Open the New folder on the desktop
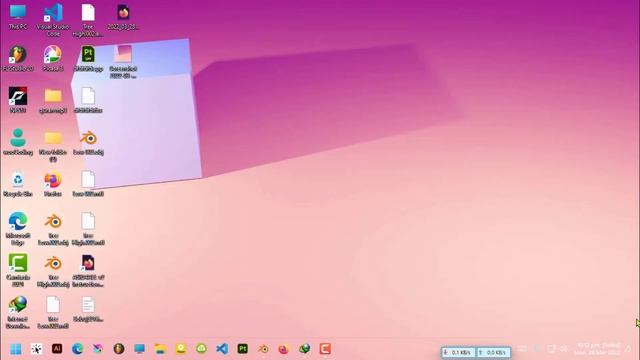640x360 pixels. tap(53, 145)
